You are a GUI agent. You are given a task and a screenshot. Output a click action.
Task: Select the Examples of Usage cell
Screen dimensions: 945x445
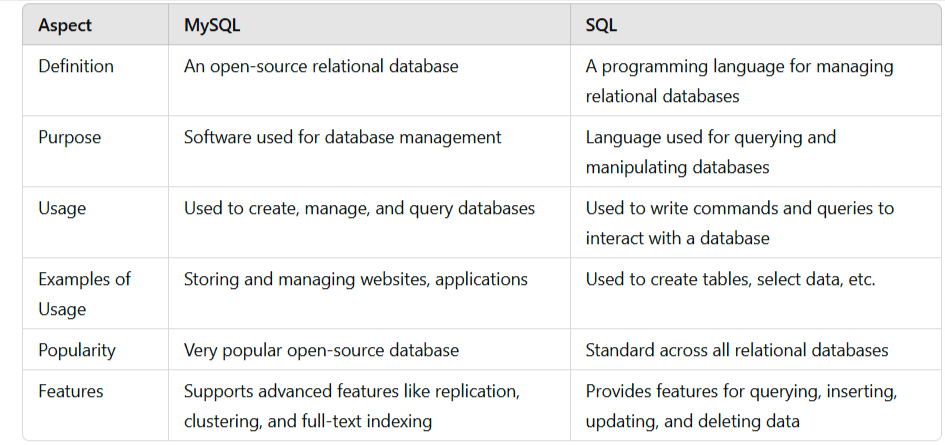pos(95,294)
